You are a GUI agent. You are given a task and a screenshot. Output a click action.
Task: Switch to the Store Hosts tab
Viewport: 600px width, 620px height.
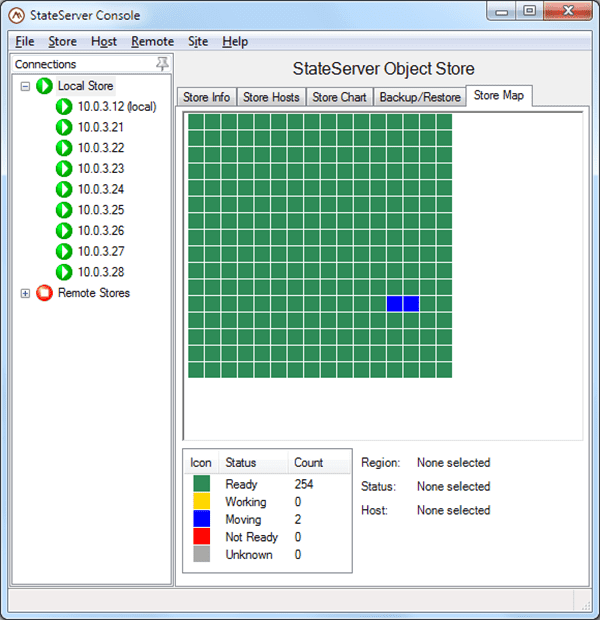[271, 97]
